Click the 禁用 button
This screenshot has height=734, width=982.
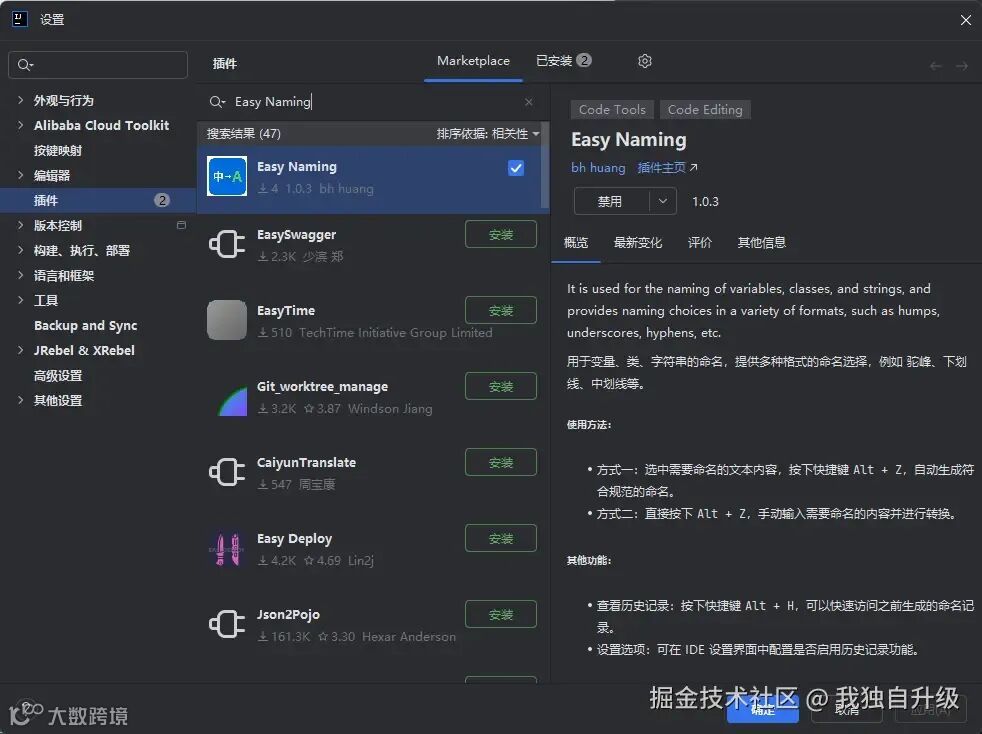coord(611,201)
